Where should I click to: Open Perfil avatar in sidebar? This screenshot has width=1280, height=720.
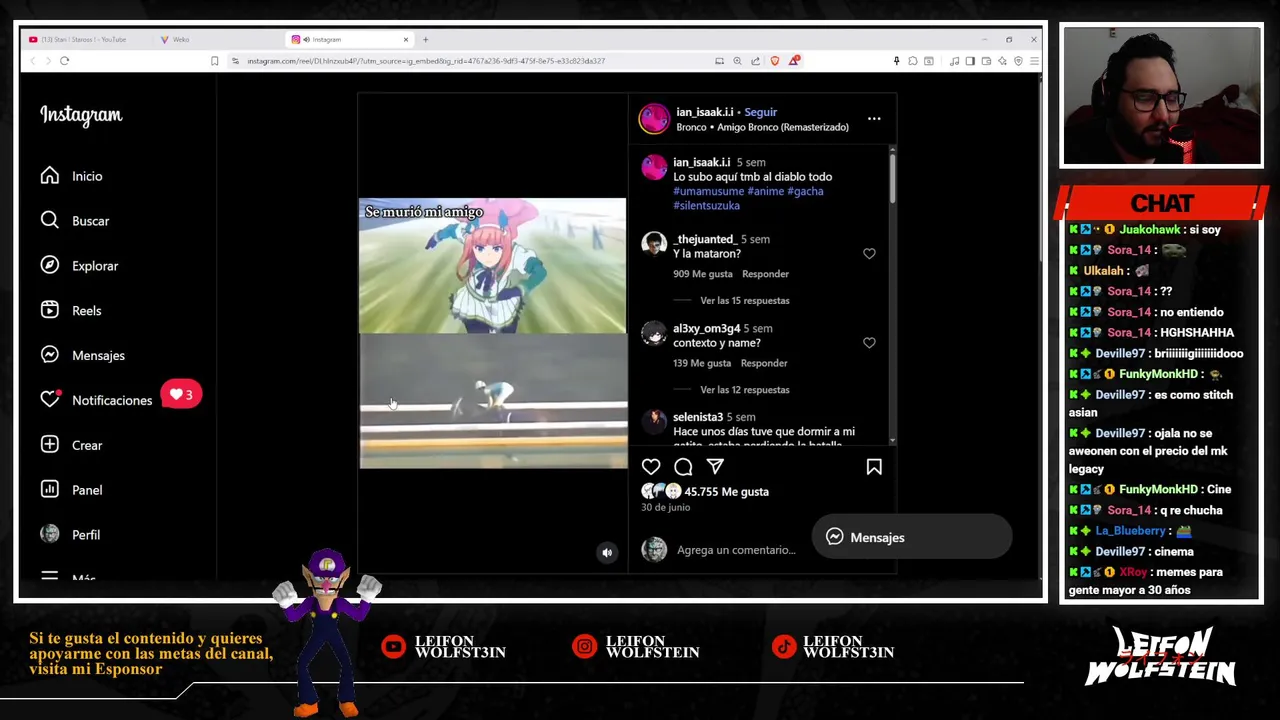[x=50, y=535]
